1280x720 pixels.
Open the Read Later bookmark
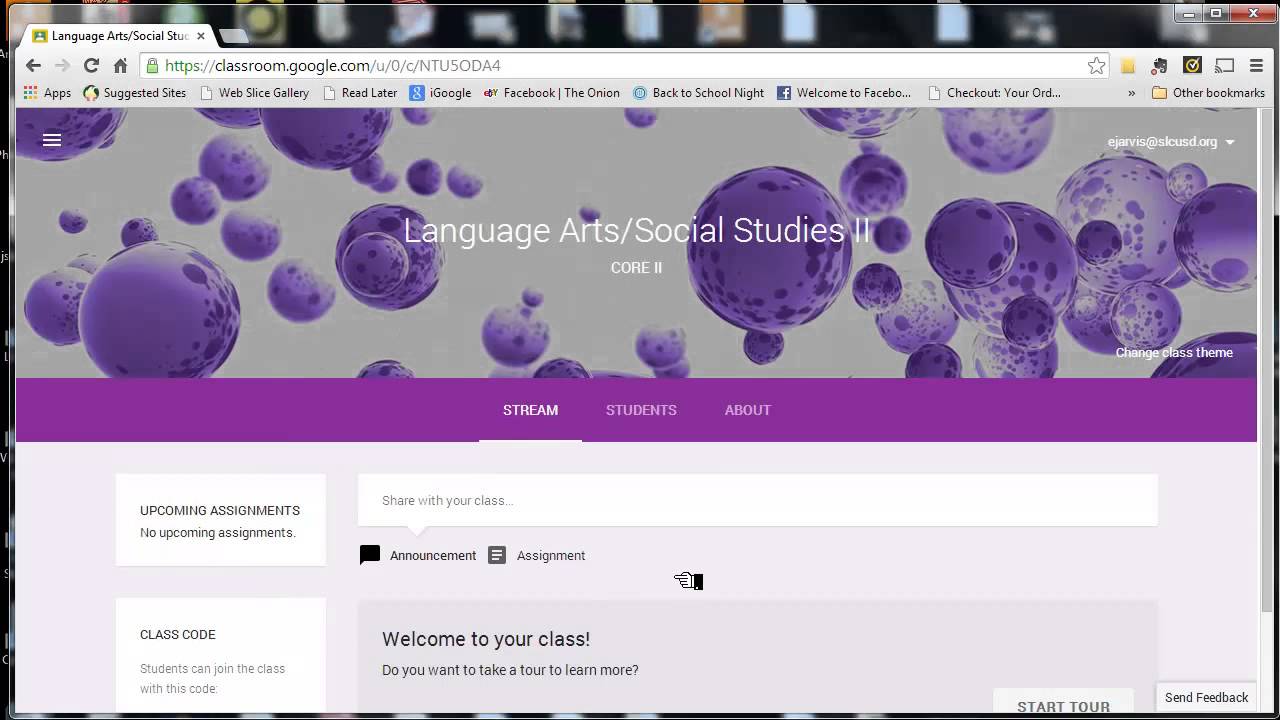click(x=360, y=93)
